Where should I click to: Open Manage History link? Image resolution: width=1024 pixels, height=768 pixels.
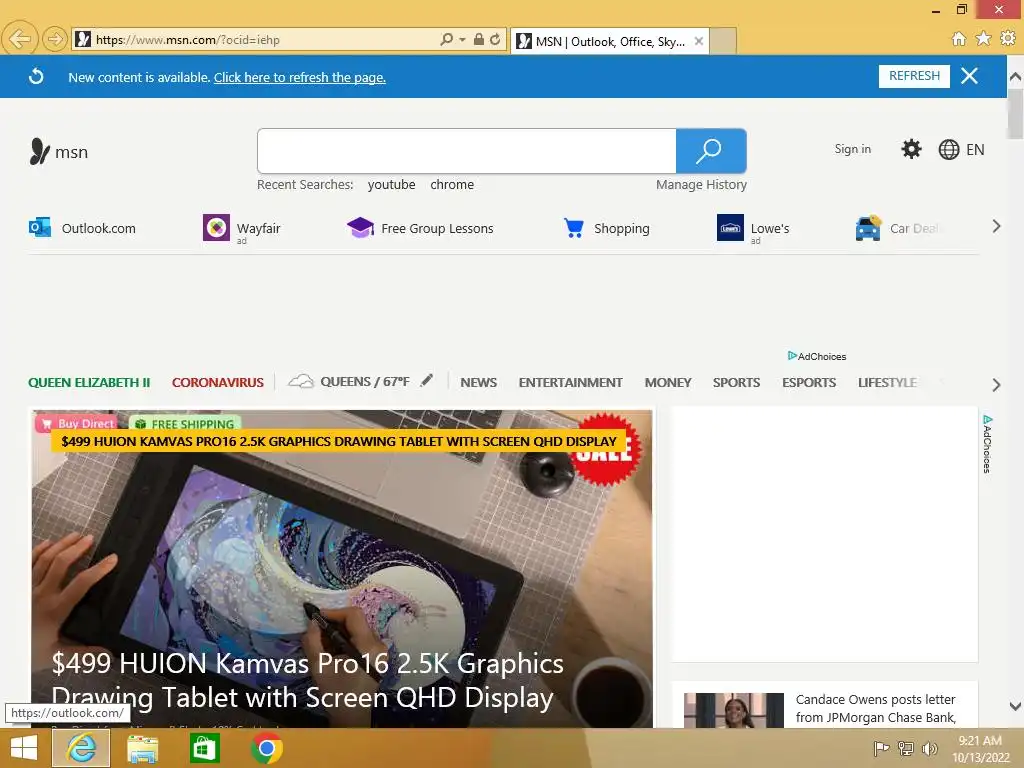(701, 184)
